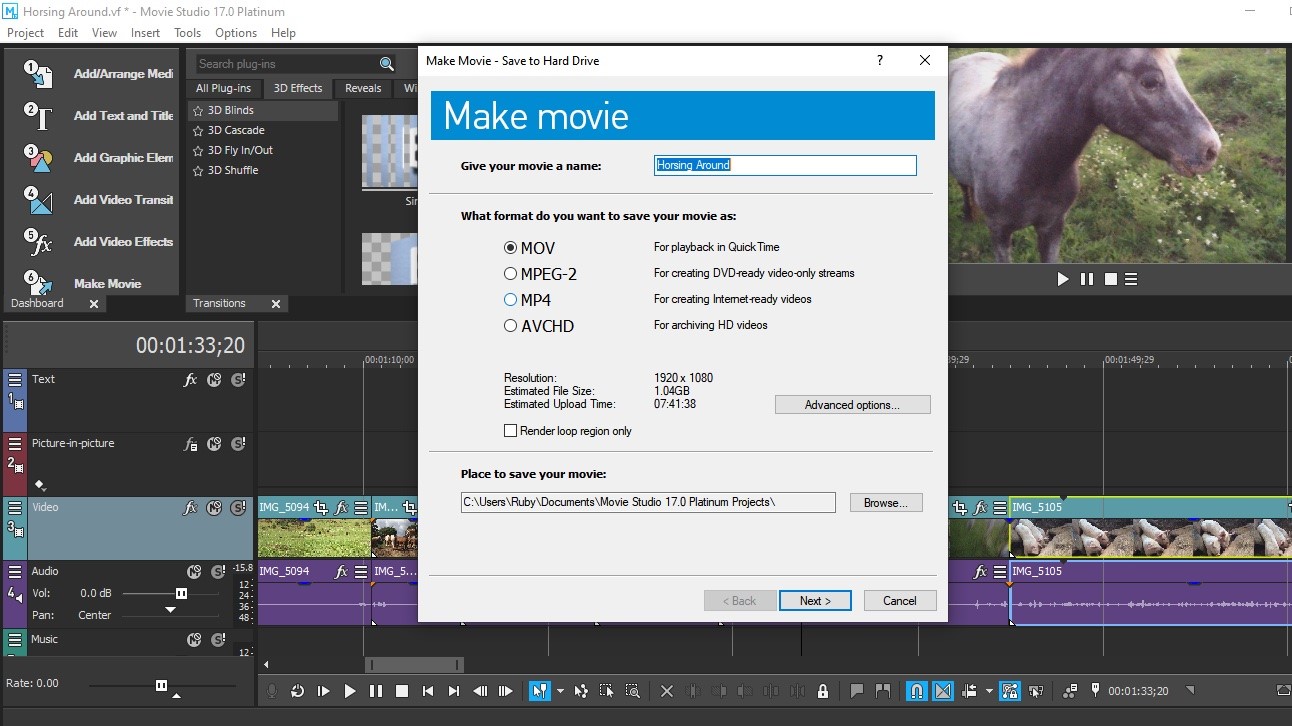Open the preview window menu icon
The width and height of the screenshot is (1292, 726).
coord(1132,279)
